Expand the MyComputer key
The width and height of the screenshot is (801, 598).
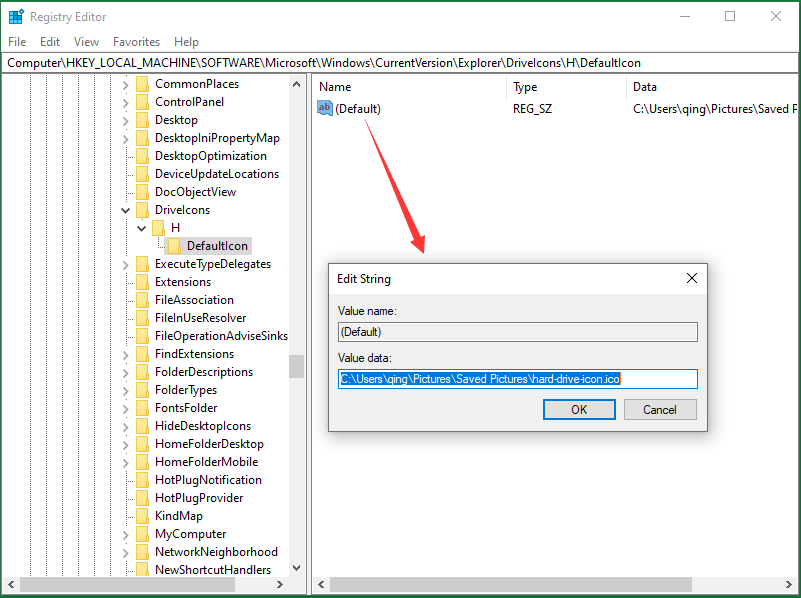click(126, 535)
